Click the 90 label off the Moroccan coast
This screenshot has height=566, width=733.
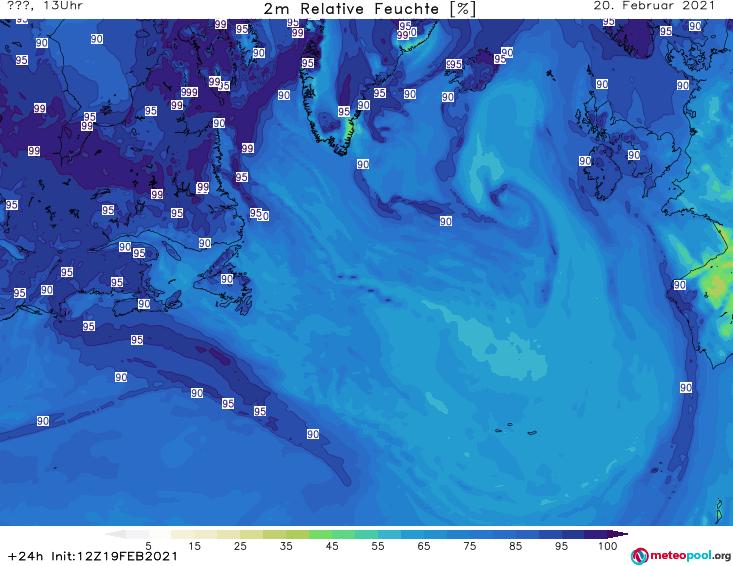click(x=686, y=387)
